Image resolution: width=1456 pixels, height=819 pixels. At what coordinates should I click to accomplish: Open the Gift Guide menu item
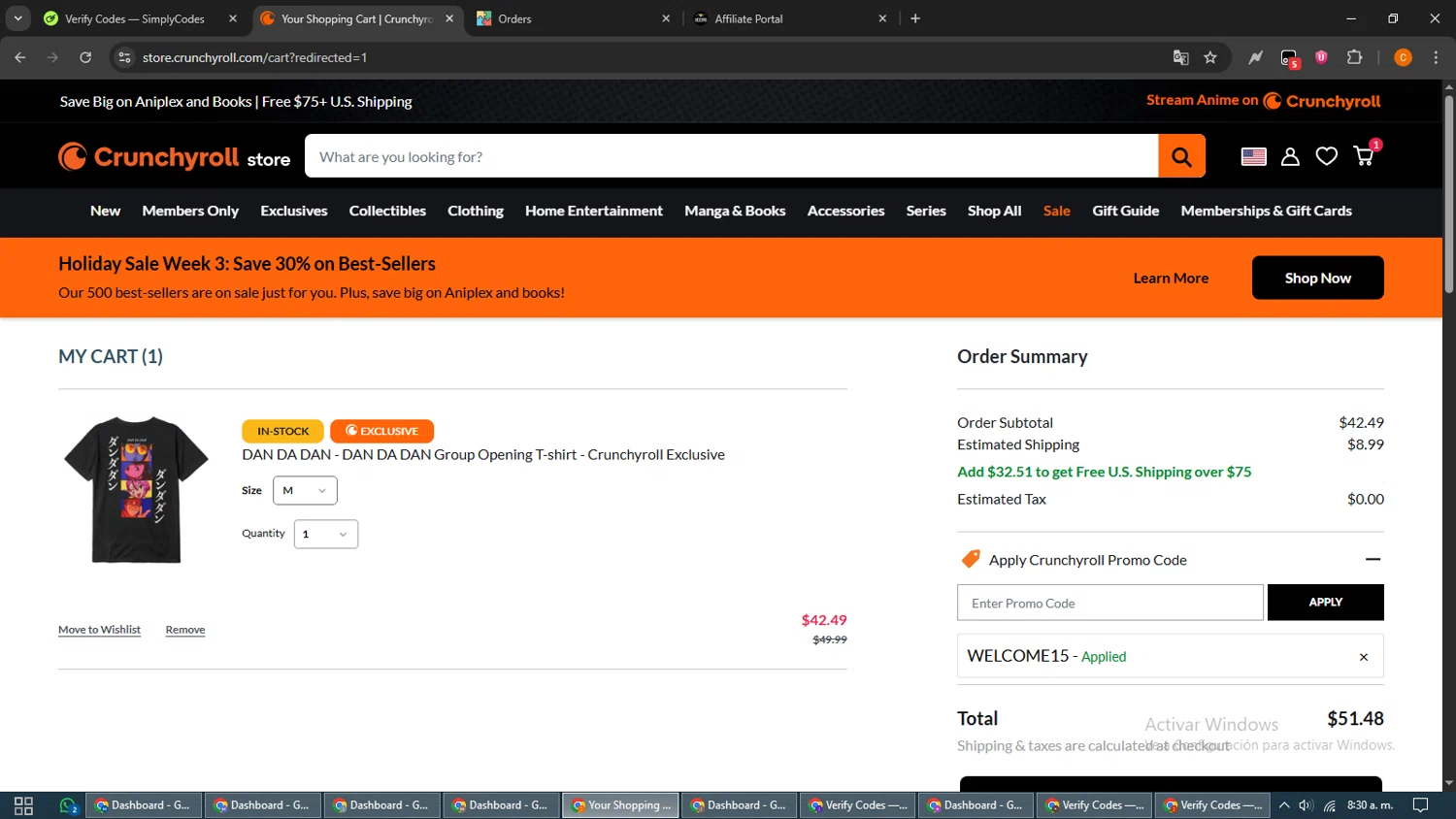click(1126, 211)
